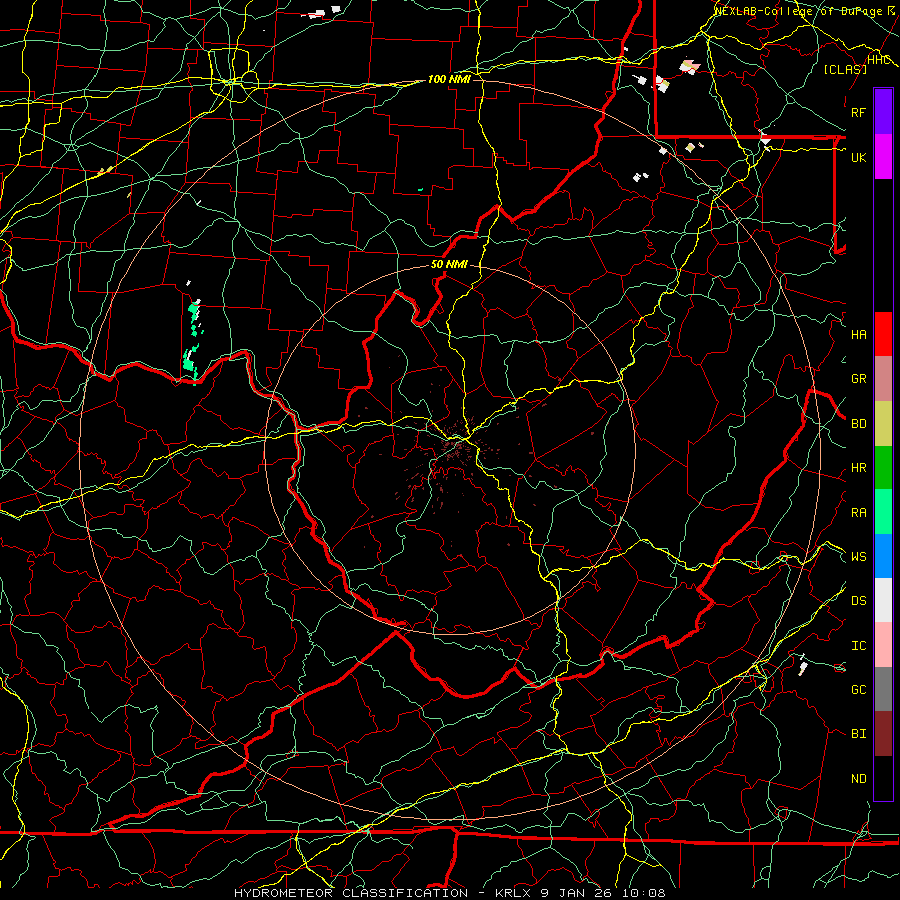
Task: Click the 'WS' legend label
Action: click(859, 557)
